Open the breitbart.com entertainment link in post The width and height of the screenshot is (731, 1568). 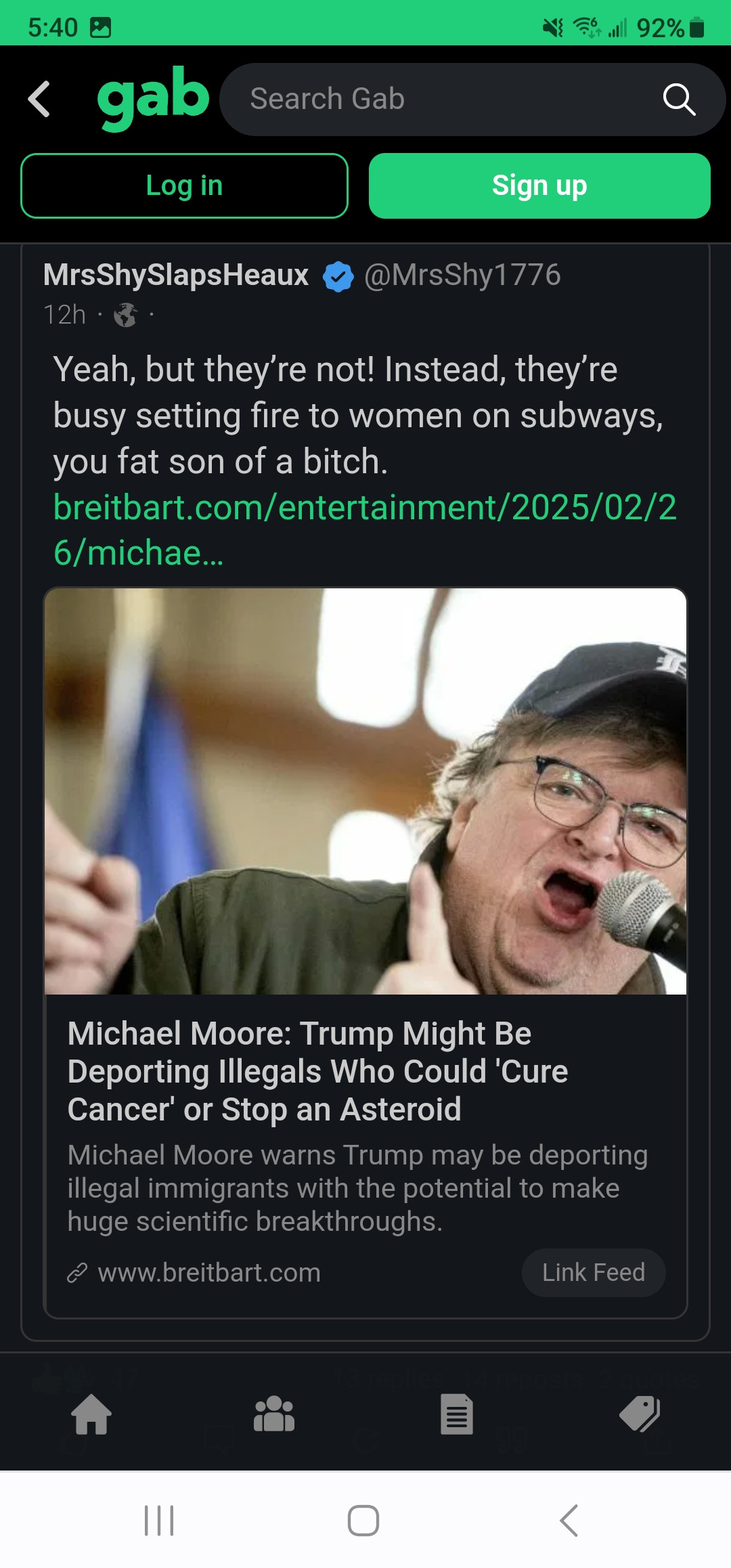click(x=365, y=529)
